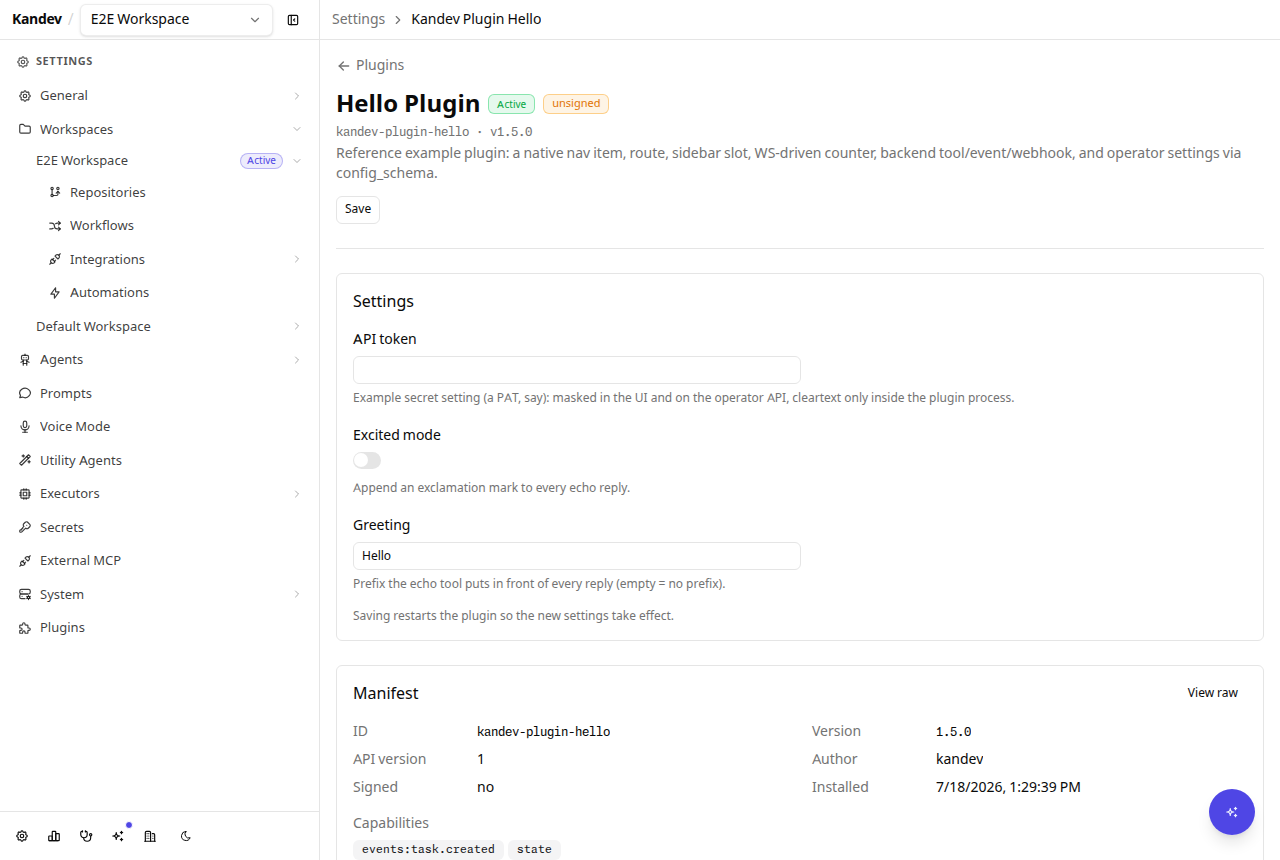Image resolution: width=1280 pixels, height=860 pixels.
Task: Collapse the Workspaces section chevron
Action: click(x=297, y=130)
